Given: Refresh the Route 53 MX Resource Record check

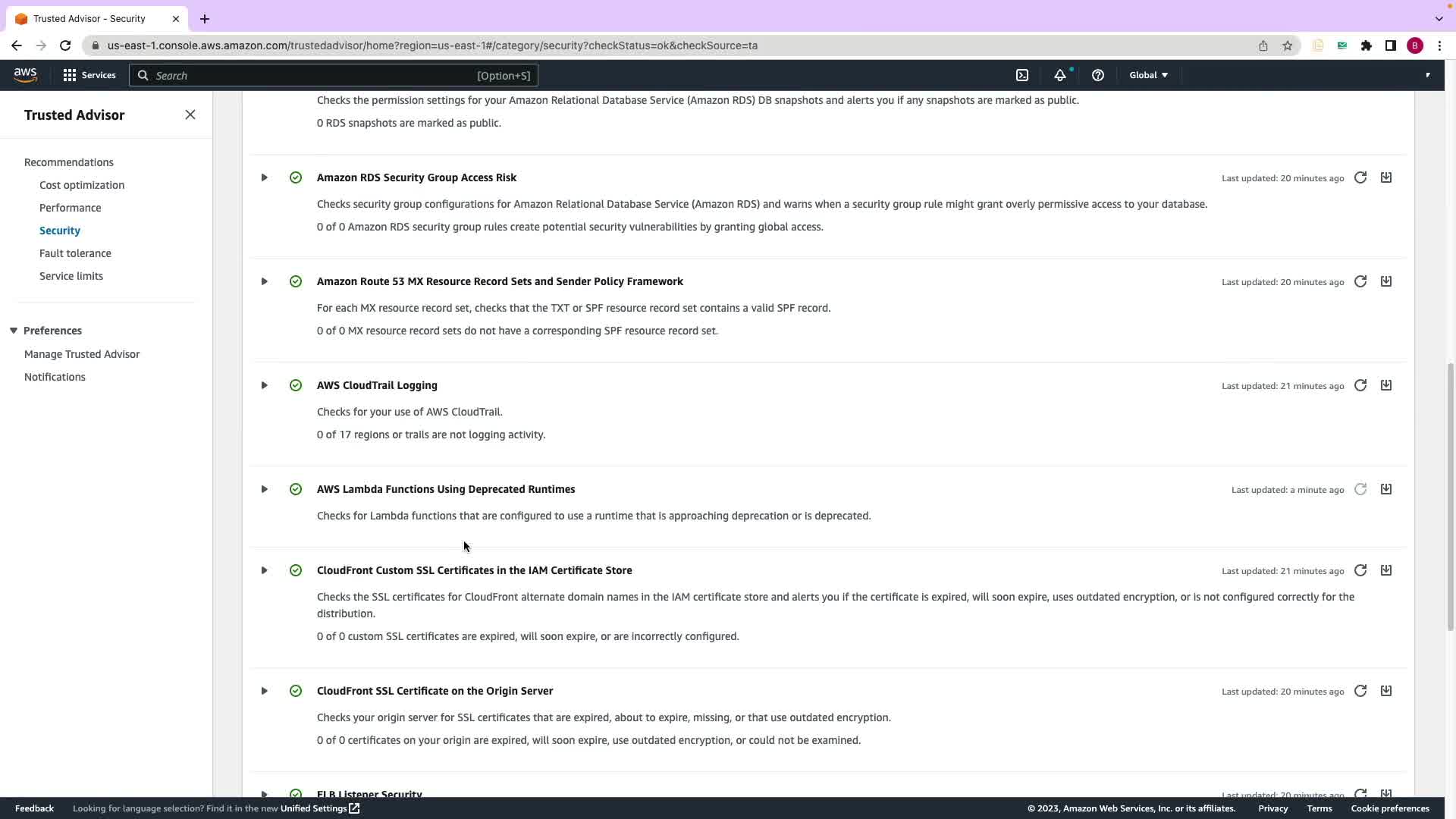Looking at the screenshot, I should pos(1360,281).
